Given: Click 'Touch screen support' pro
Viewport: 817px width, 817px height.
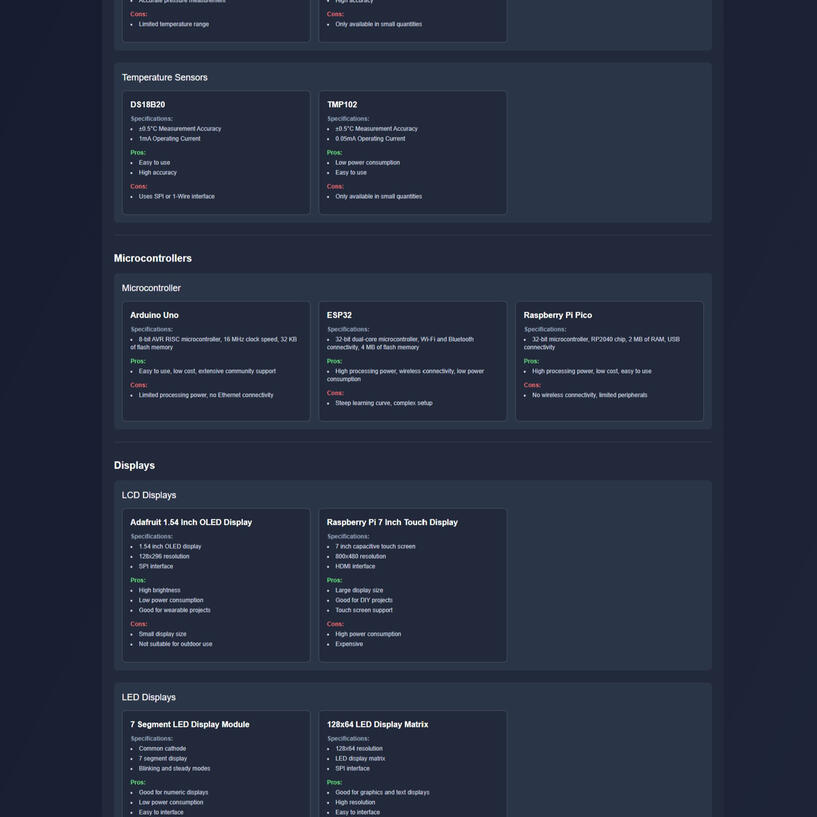Looking at the screenshot, I should click(364, 610).
